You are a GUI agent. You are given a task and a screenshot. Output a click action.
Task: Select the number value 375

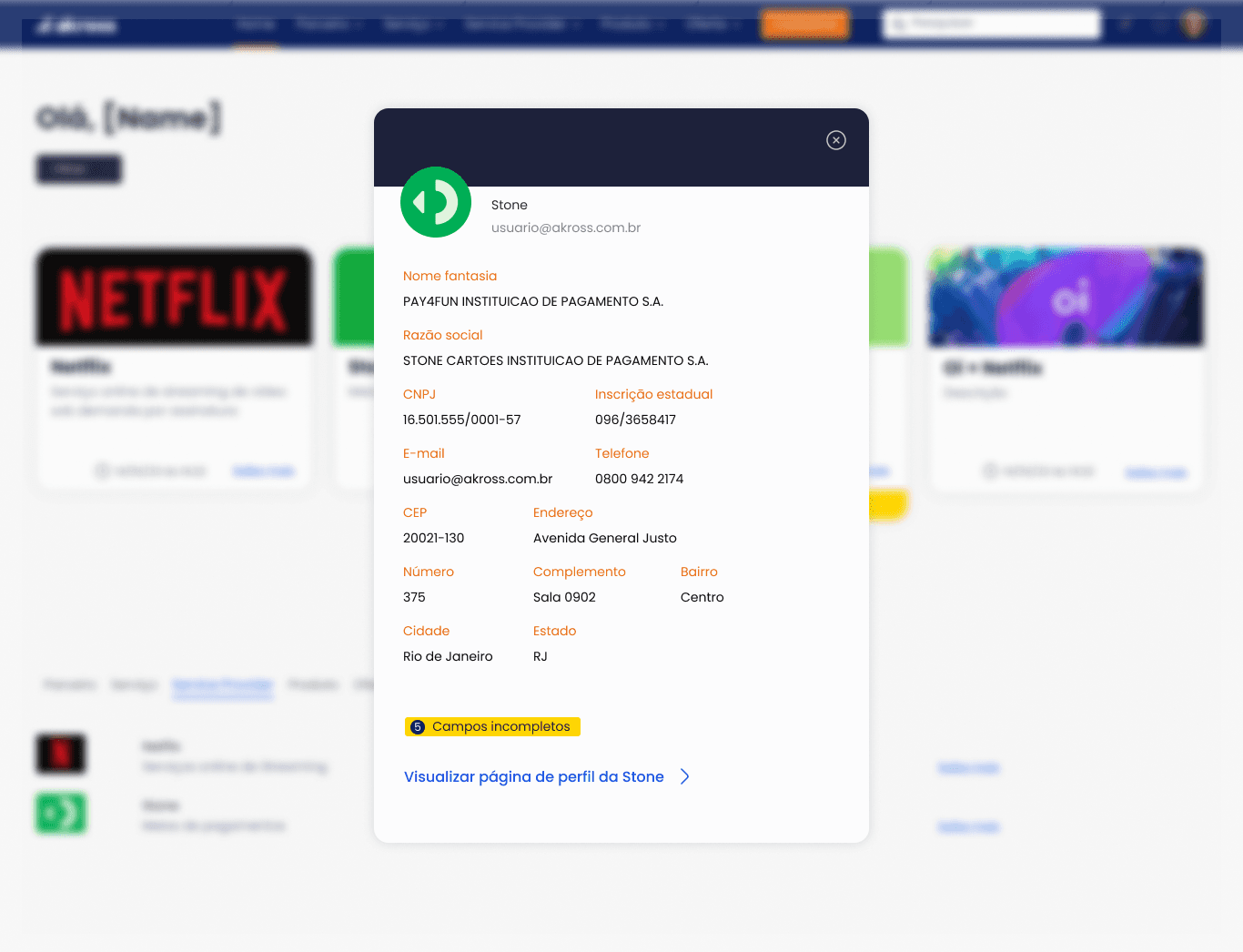click(x=414, y=597)
